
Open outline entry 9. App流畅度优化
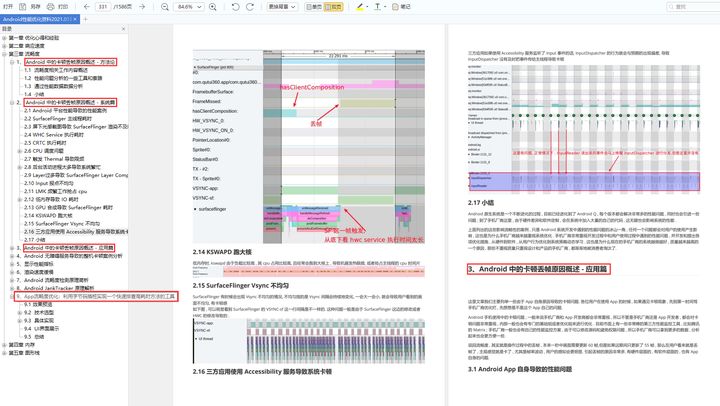[96, 296]
